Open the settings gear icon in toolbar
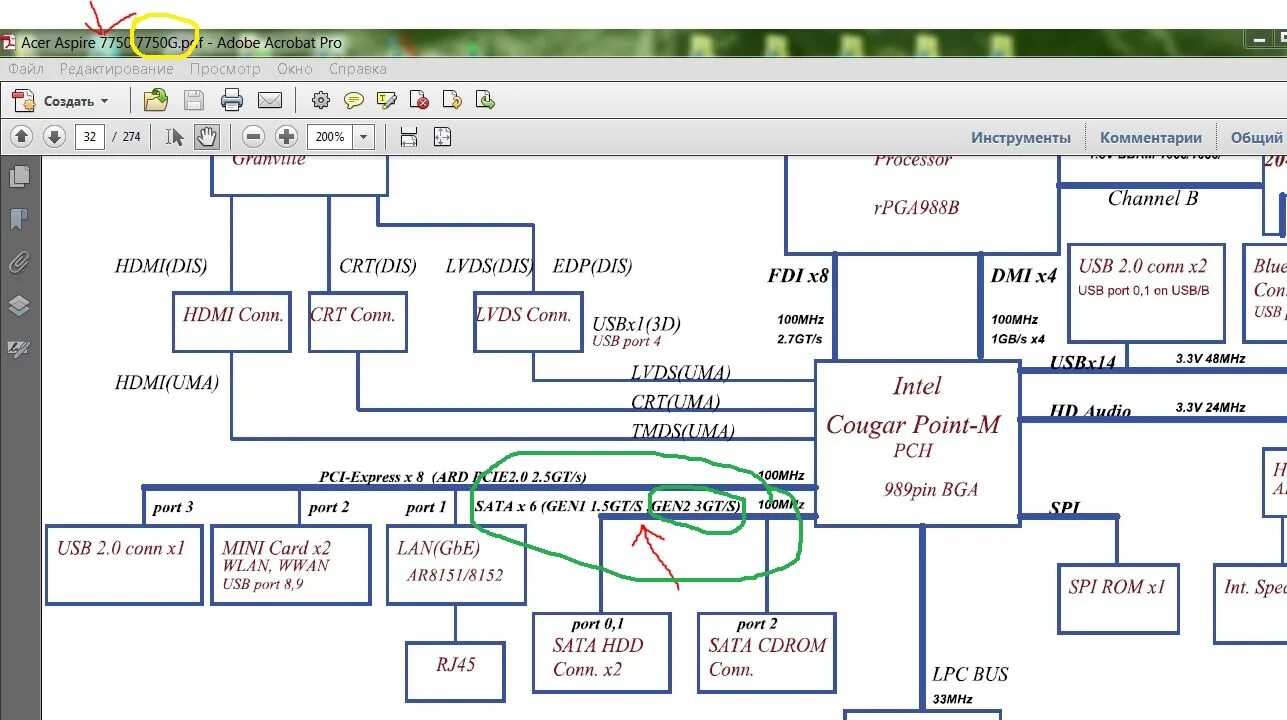The width and height of the screenshot is (1287, 720). [321, 100]
